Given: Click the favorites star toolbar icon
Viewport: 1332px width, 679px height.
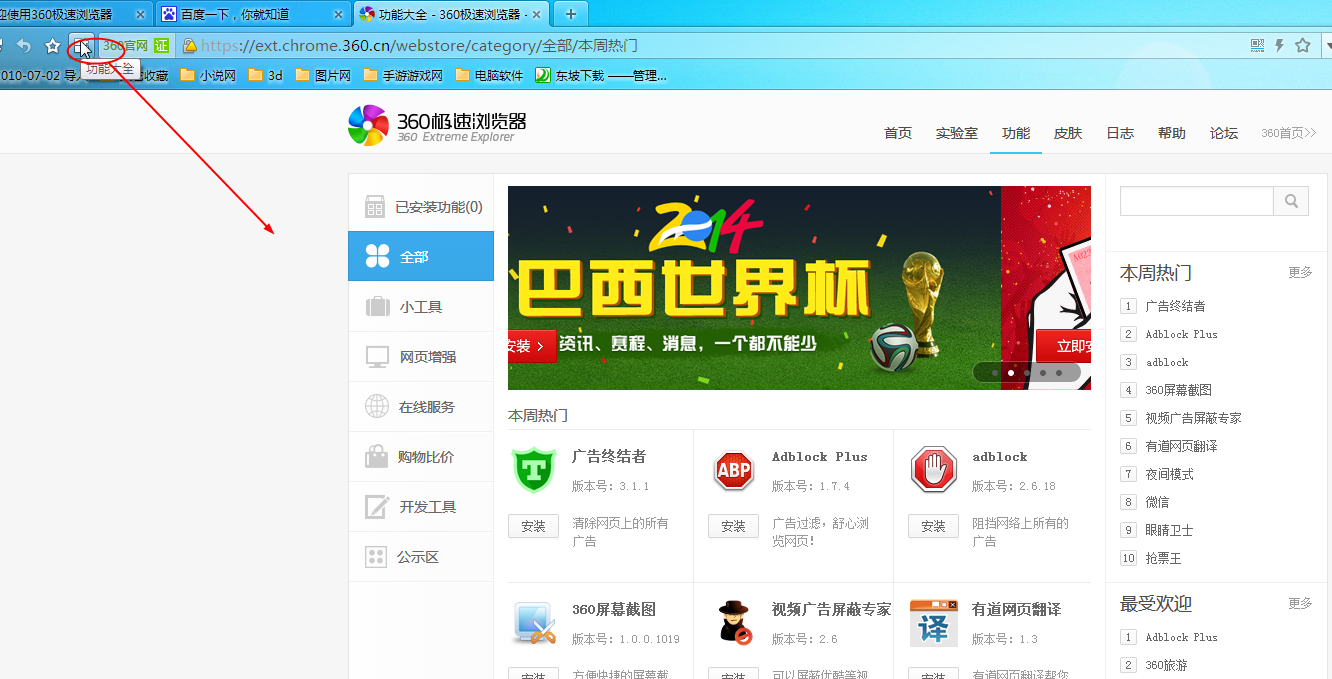Looking at the screenshot, I should (x=53, y=45).
